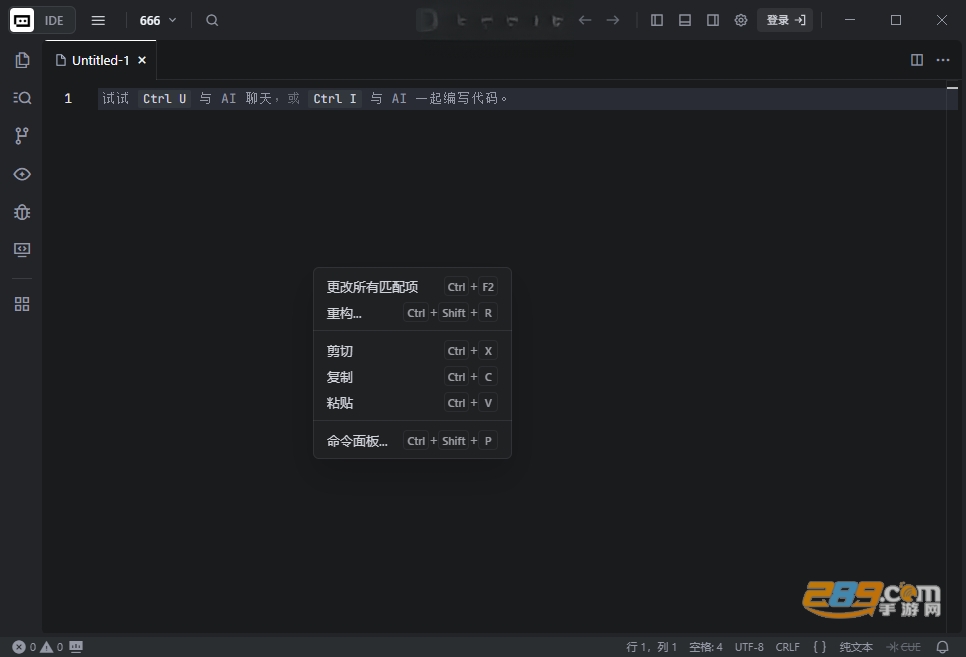
Task: Select 剪切 in context menu
Action: (412, 351)
